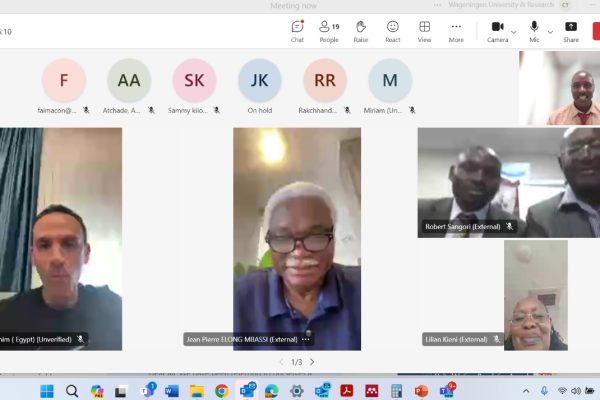Select the SK participant avatar
Viewport: 600px width, 400px height.
tap(194, 80)
